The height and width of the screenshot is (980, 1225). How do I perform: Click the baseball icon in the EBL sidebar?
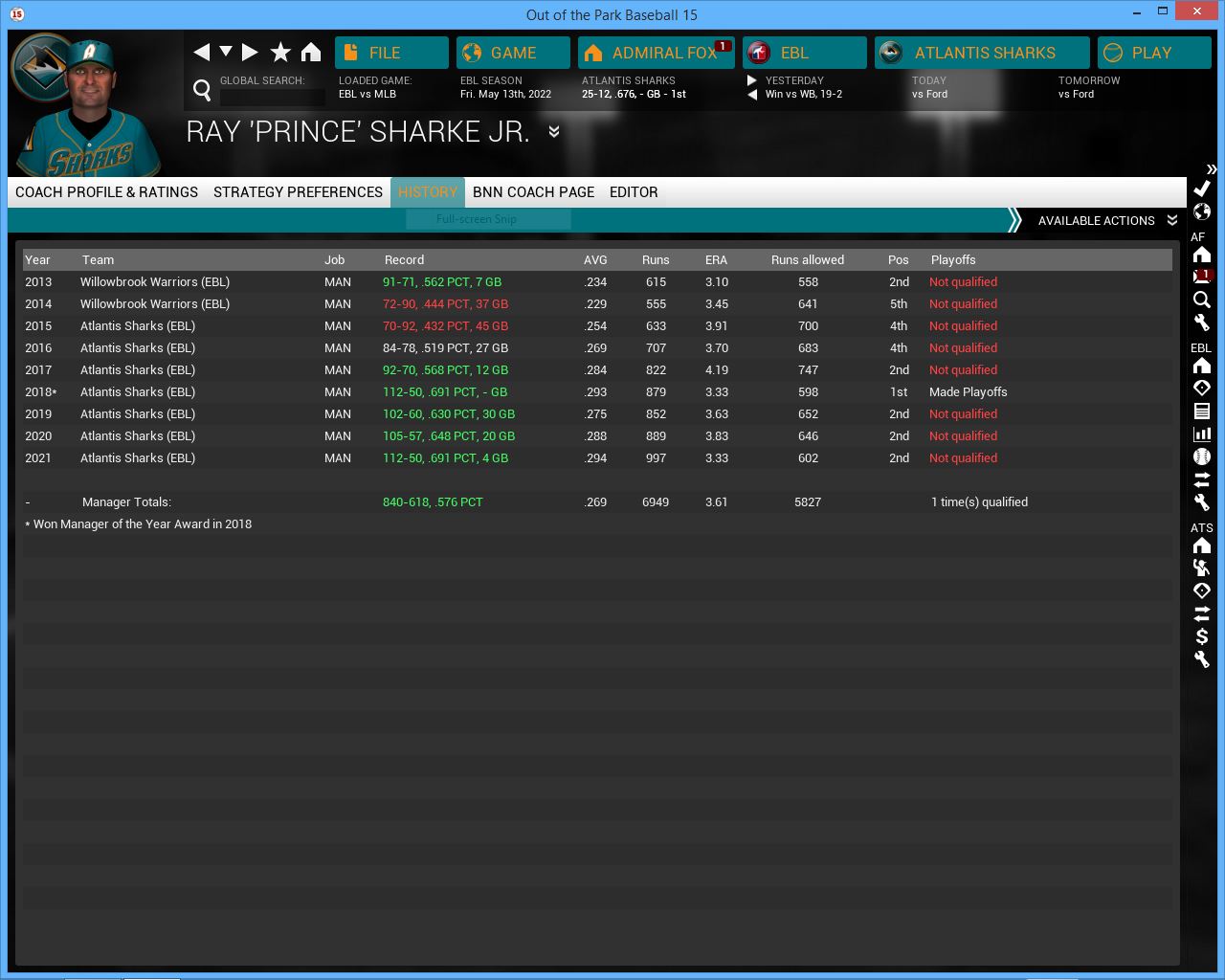tap(1202, 457)
